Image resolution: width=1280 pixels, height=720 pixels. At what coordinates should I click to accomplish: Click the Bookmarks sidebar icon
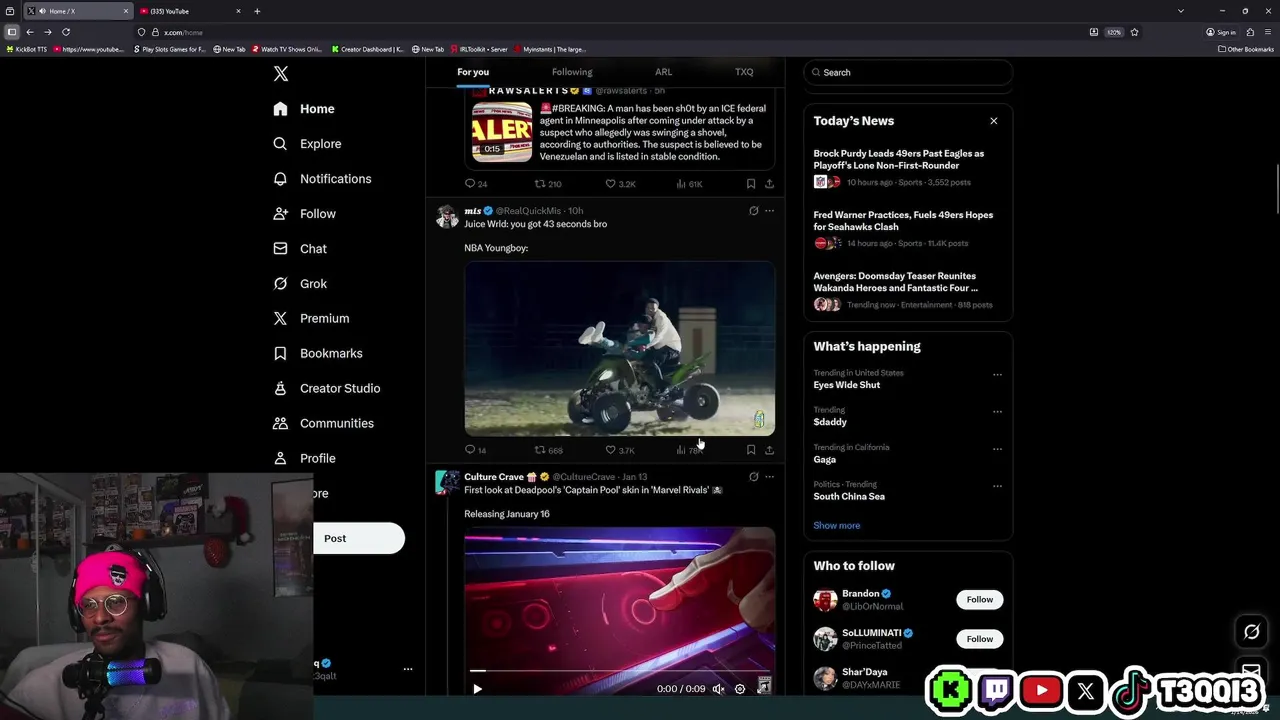(280, 354)
